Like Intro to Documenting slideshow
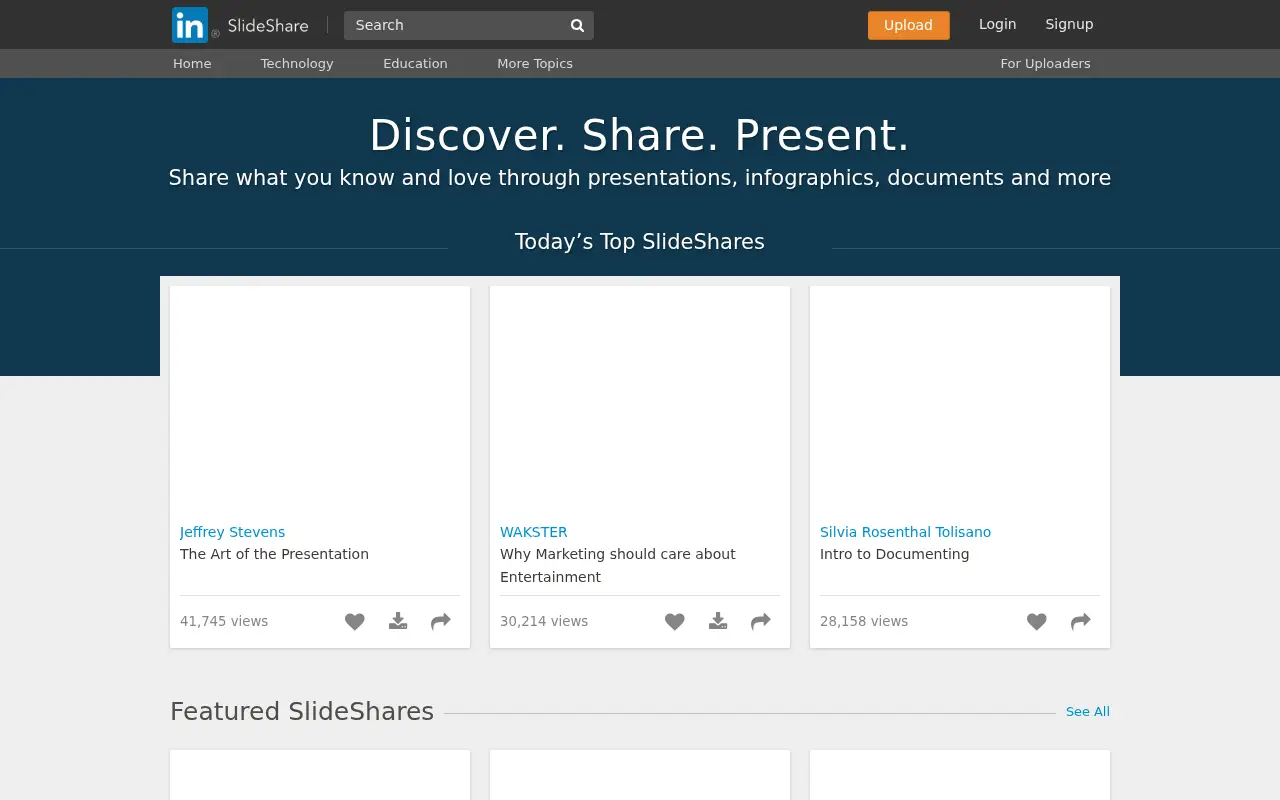Screen dimensions: 1280x800 coord(1037,621)
